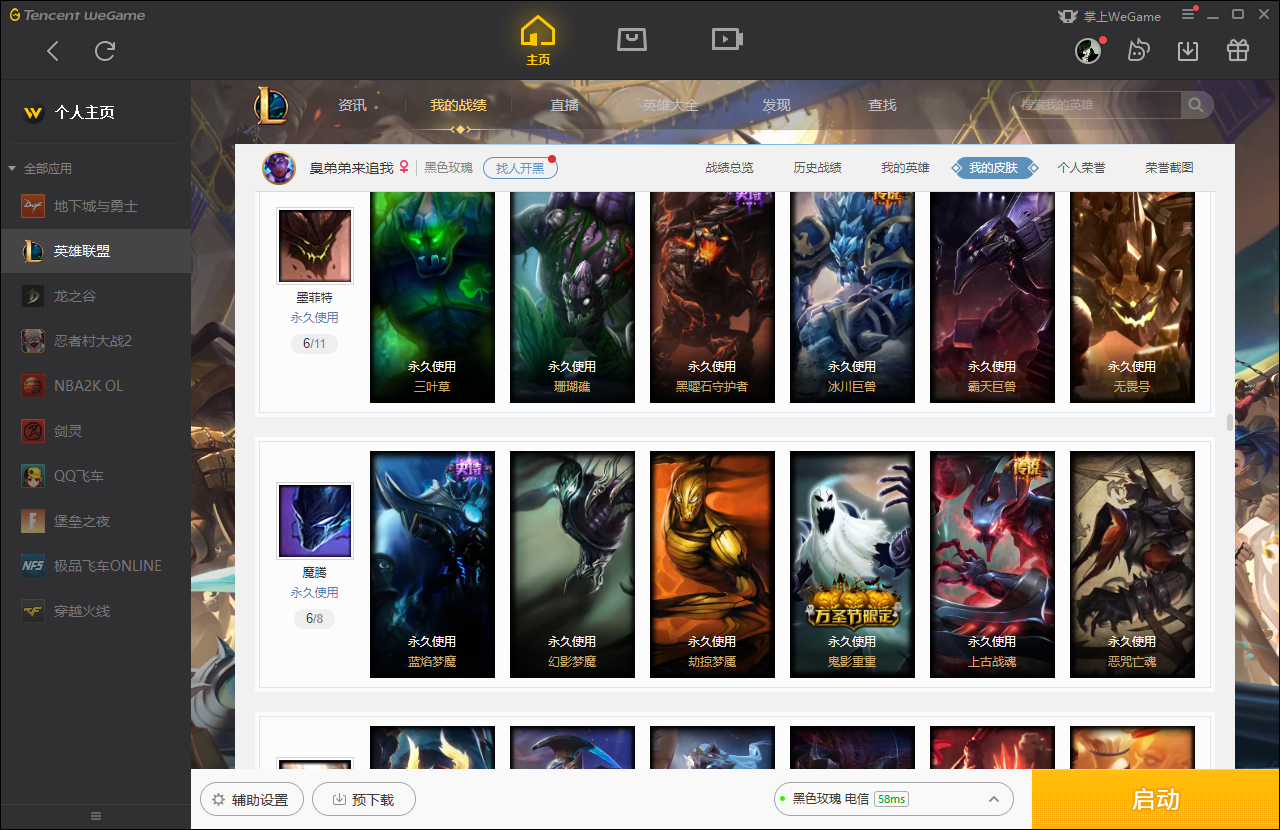Select QQ飞车 game

click(x=95, y=476)
